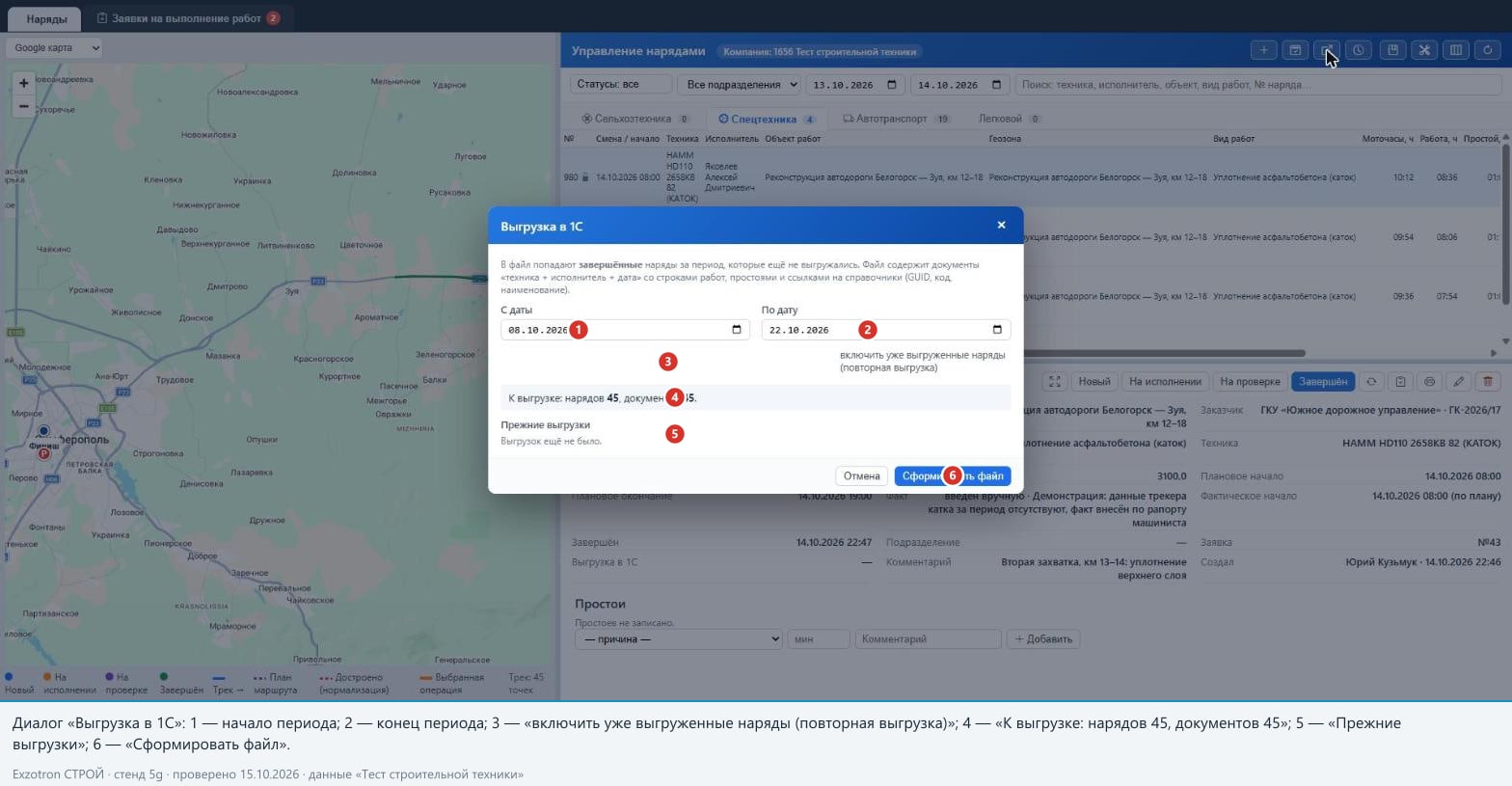This screenshot has height=786, width=1512.
Task: Open calendar picker in По дату field
Action: (x=997, y=330)
